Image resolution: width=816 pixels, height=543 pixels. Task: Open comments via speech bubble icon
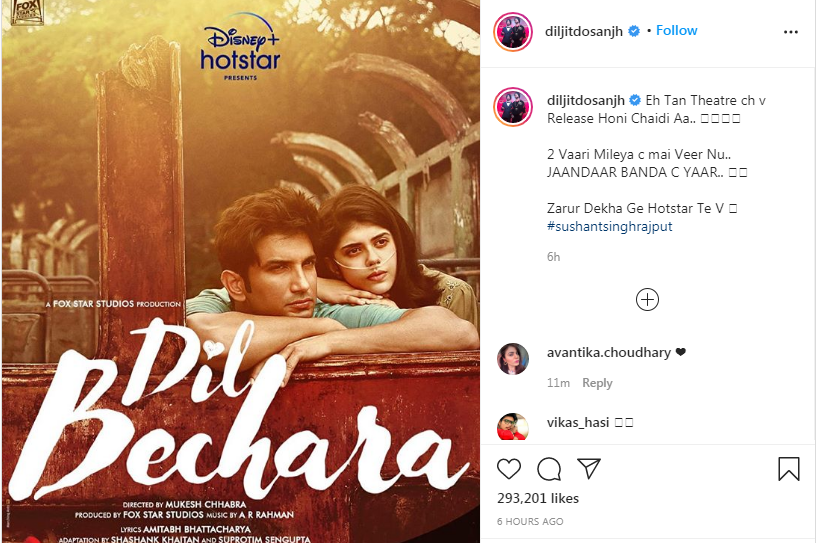[x=549, y=469]
